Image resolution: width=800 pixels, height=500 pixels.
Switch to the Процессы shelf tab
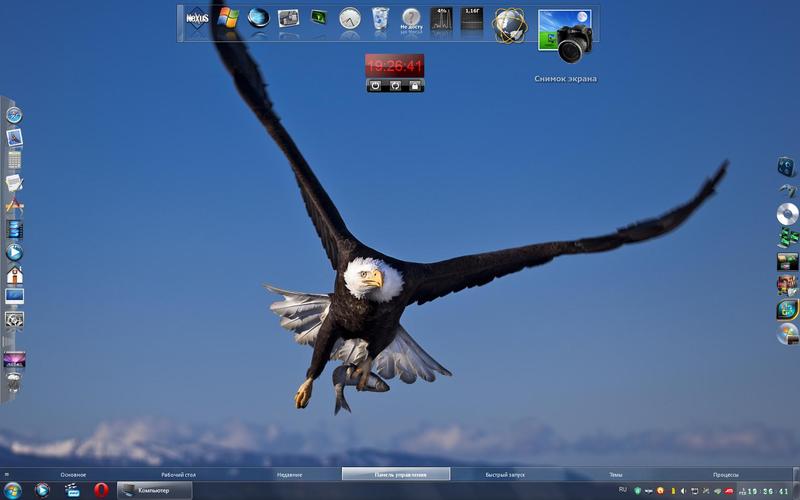click(726, 474)
